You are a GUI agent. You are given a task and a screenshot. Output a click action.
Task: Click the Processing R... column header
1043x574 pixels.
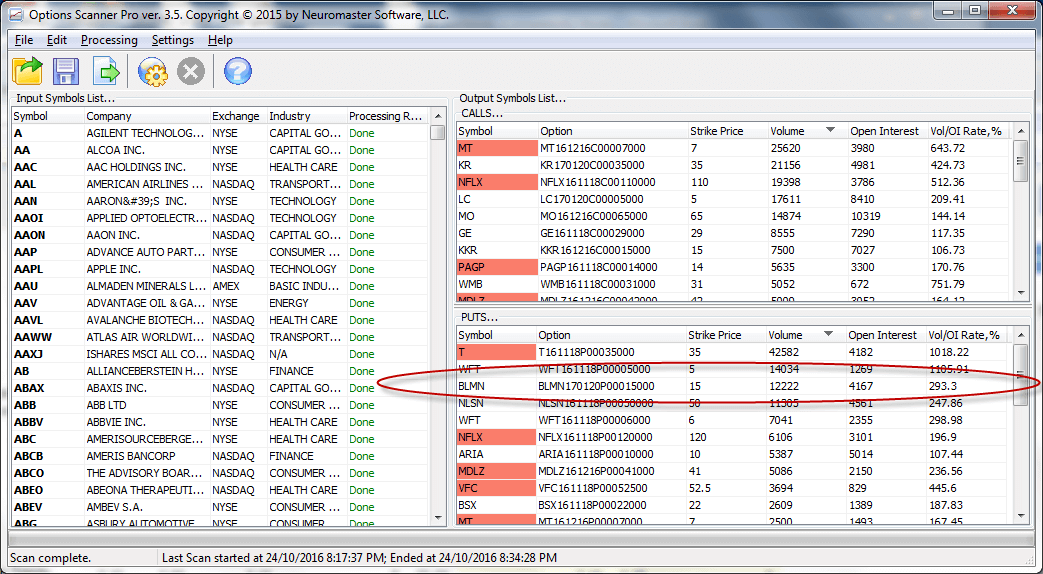click(388, 116)
